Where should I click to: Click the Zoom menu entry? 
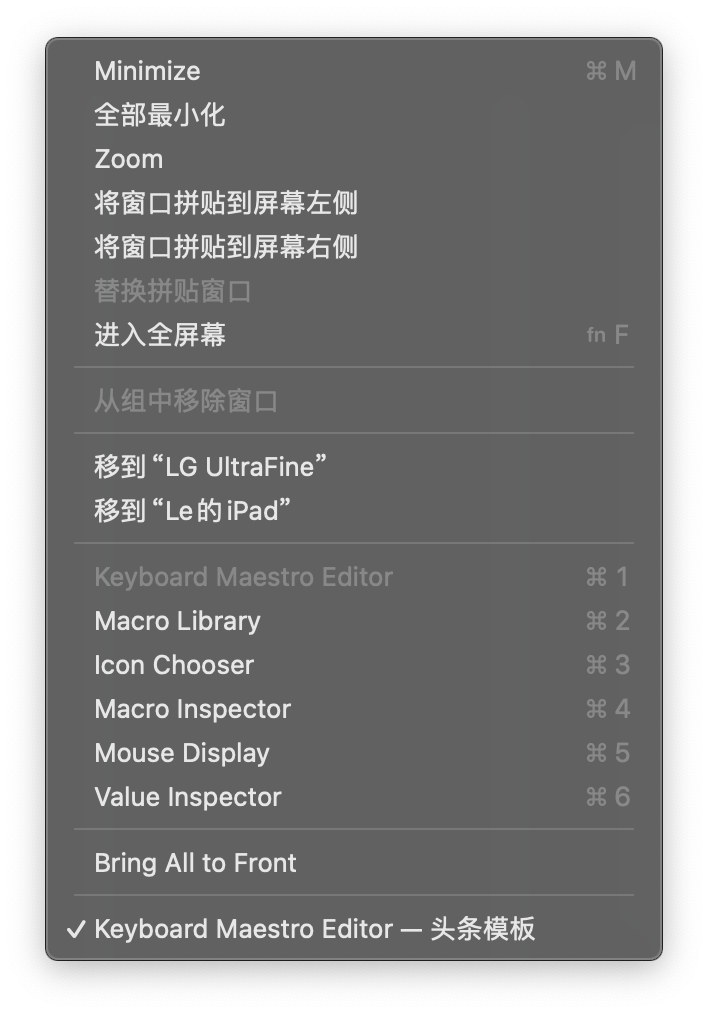pos(129,159)
